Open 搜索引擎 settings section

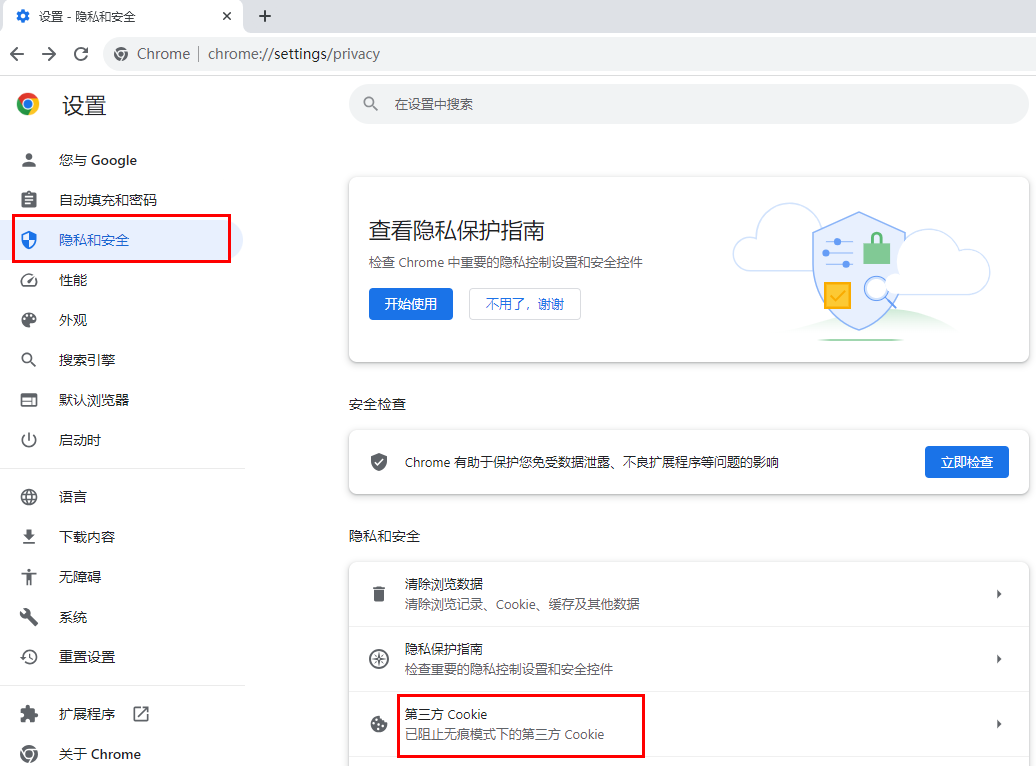pyautogui.click(x=122, y=360)
